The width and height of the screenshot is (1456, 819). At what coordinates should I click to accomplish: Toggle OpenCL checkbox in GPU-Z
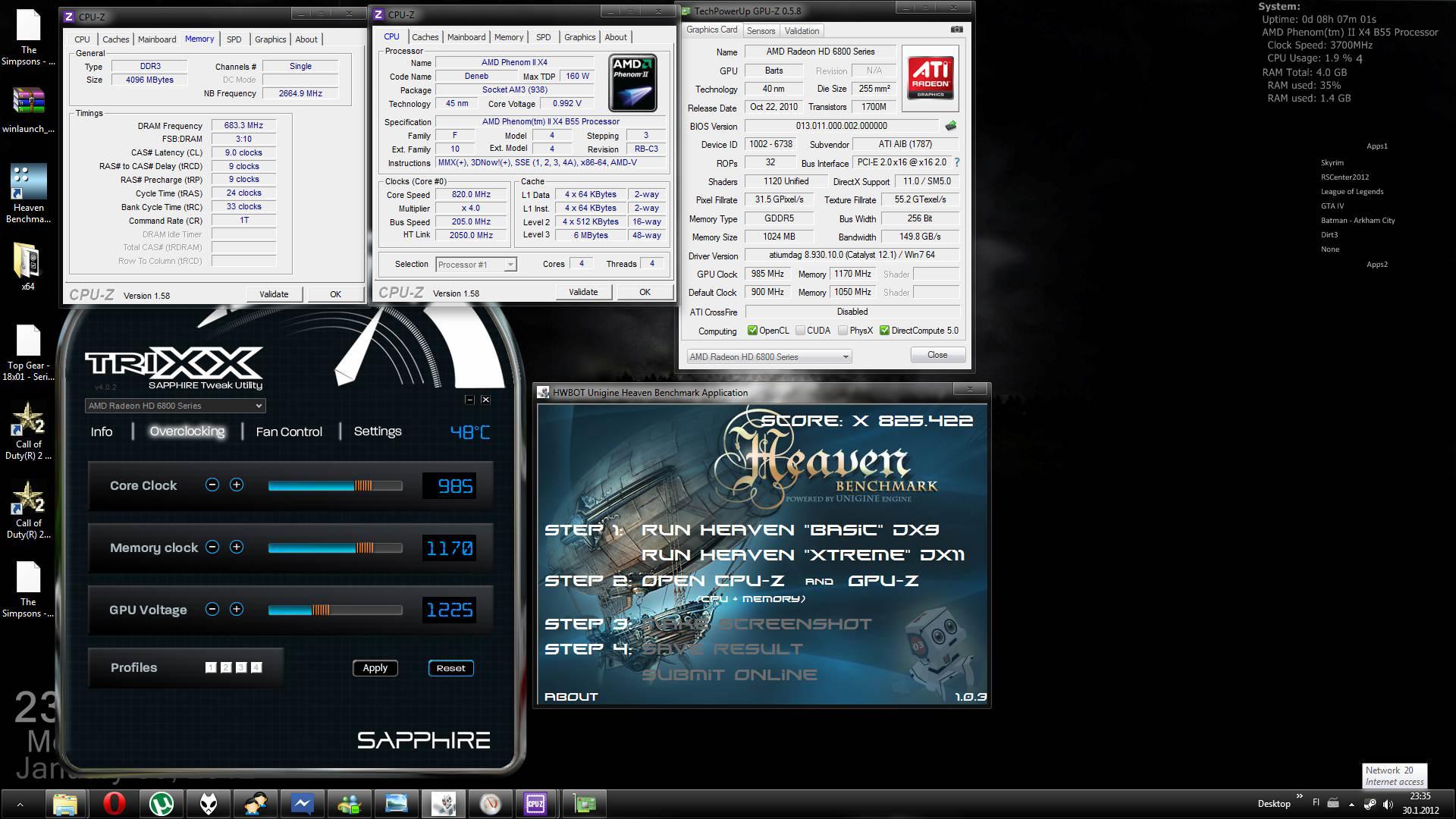752,331
